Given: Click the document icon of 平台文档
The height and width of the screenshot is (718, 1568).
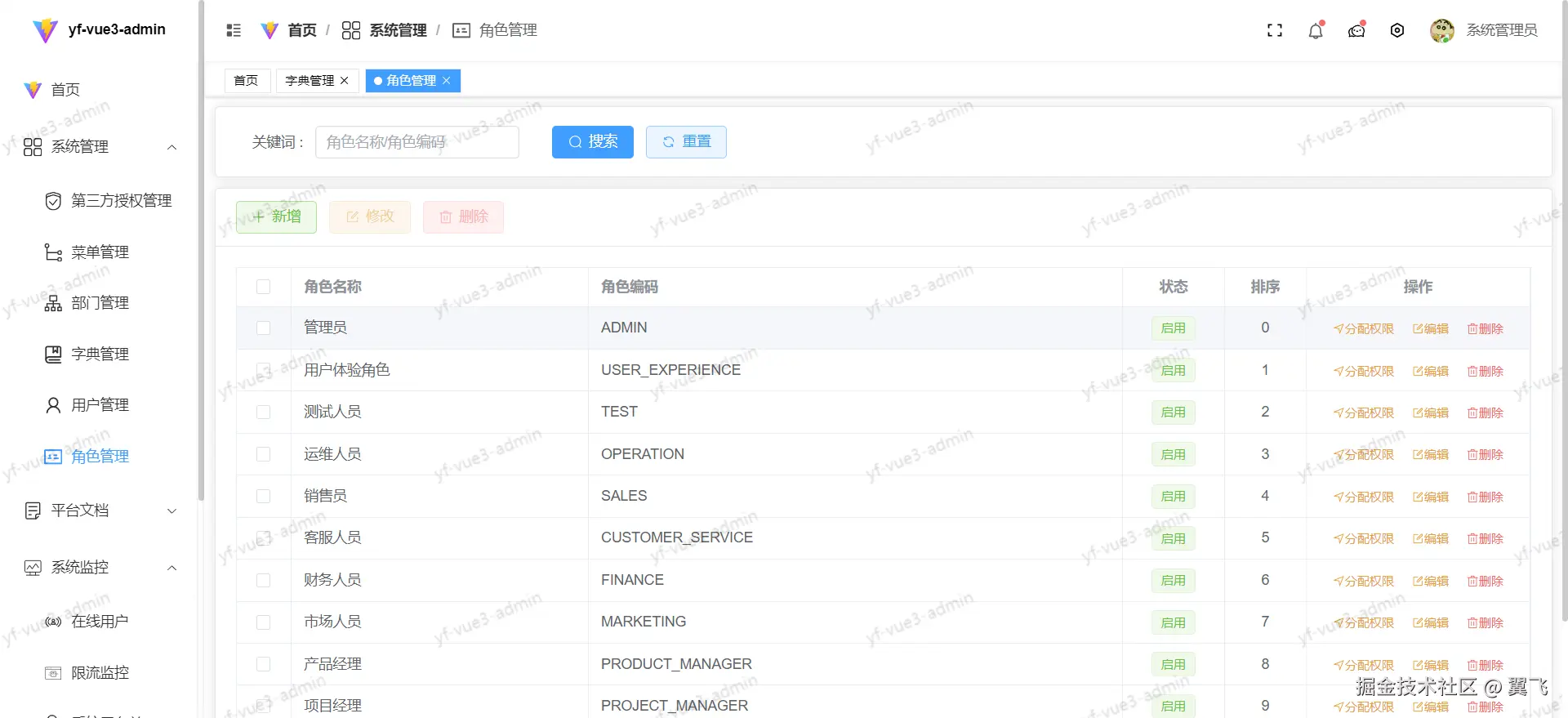Looking at the screenshot, I should [x=33, y=511].
